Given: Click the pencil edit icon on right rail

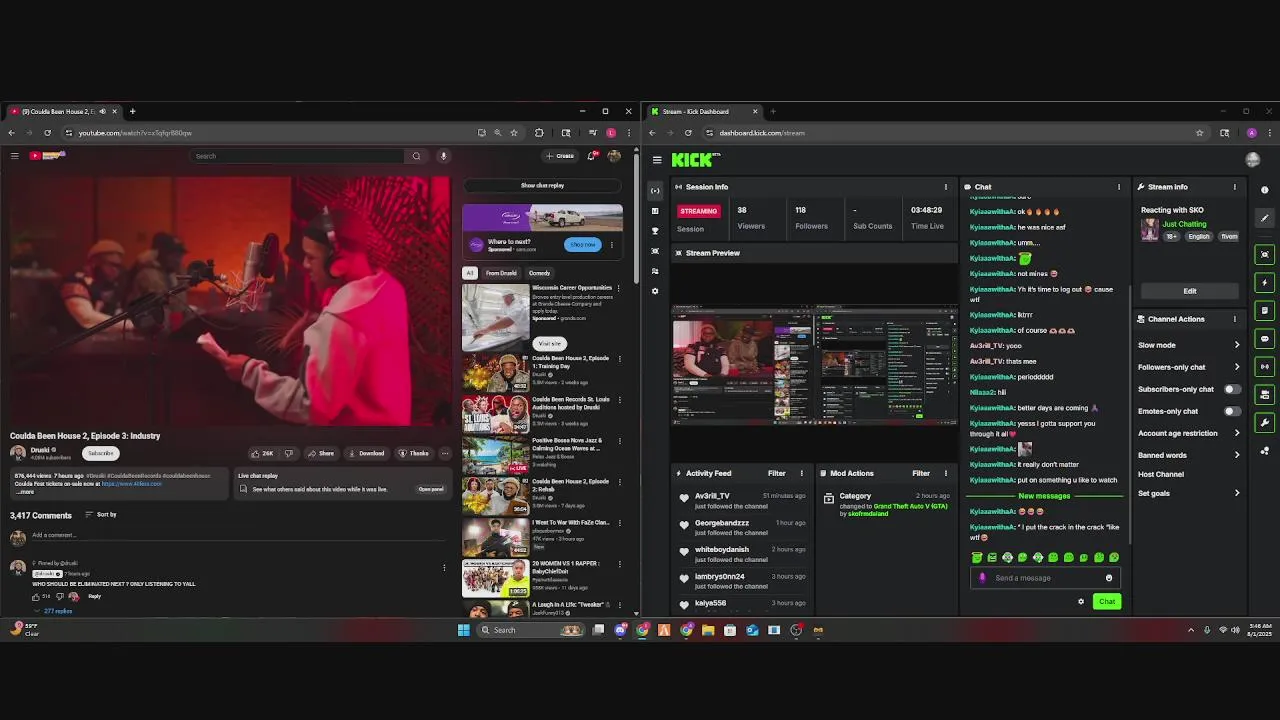Looking at the screenshot, I should point(1265,218).
